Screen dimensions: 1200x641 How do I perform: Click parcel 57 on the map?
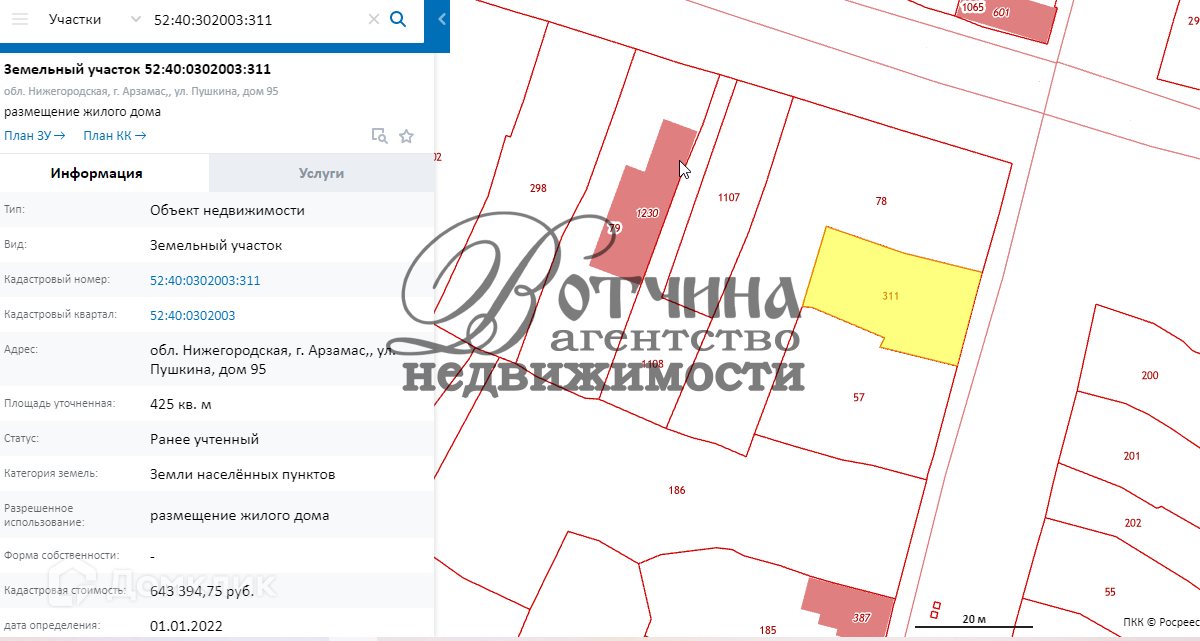tap(858, 397)
